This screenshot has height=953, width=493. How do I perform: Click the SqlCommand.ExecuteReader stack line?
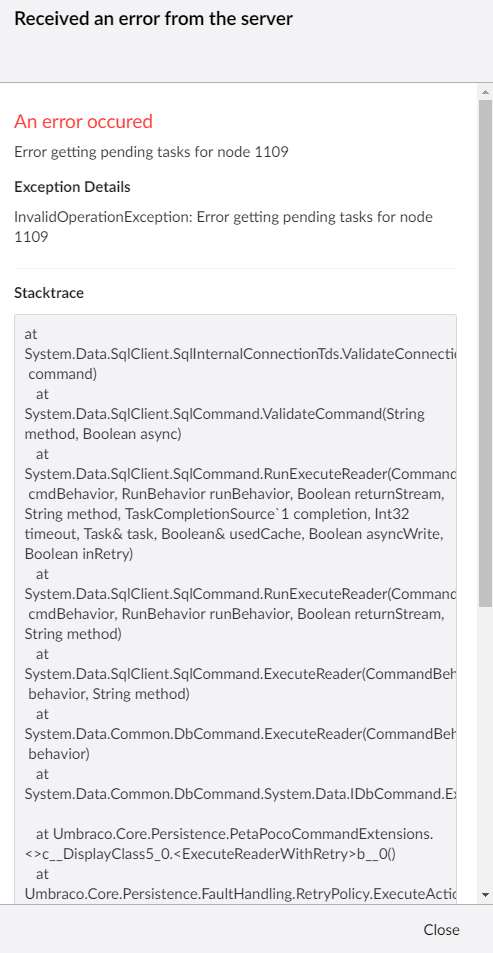(240, 675)
